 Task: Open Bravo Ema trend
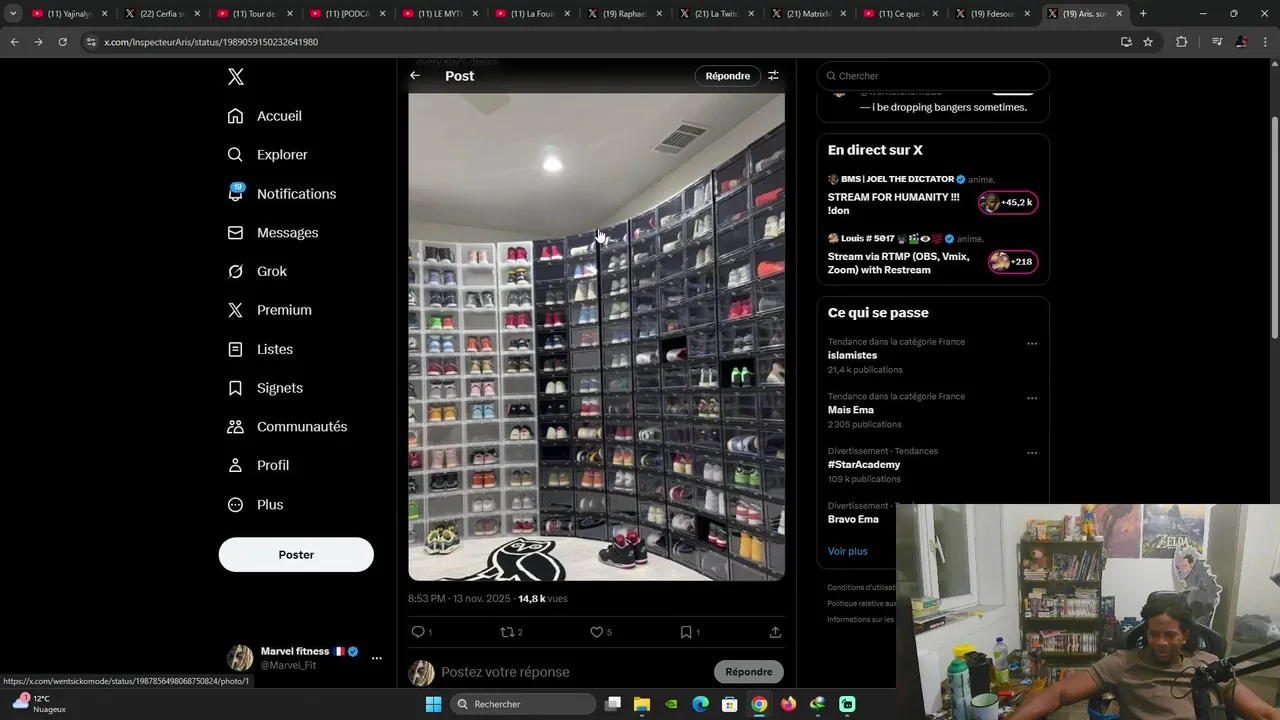tap(853, 519)
